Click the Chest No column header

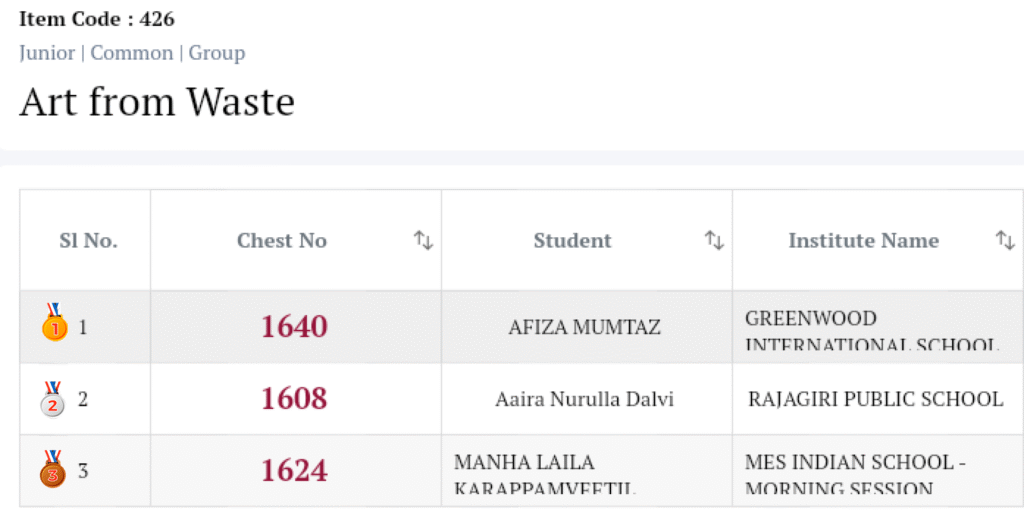[x=282, y=240]
